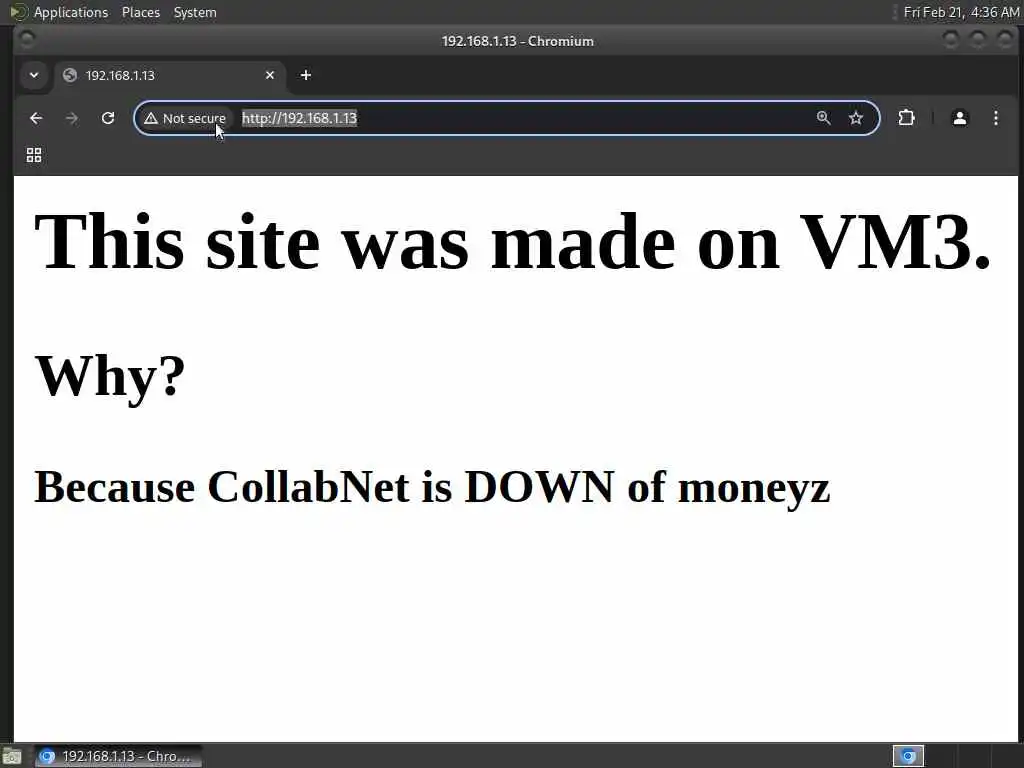This screenshot has width=1024, height=768.
Task: Open the apps grid on bookmarks bar
Action: [x=34, y=155]
